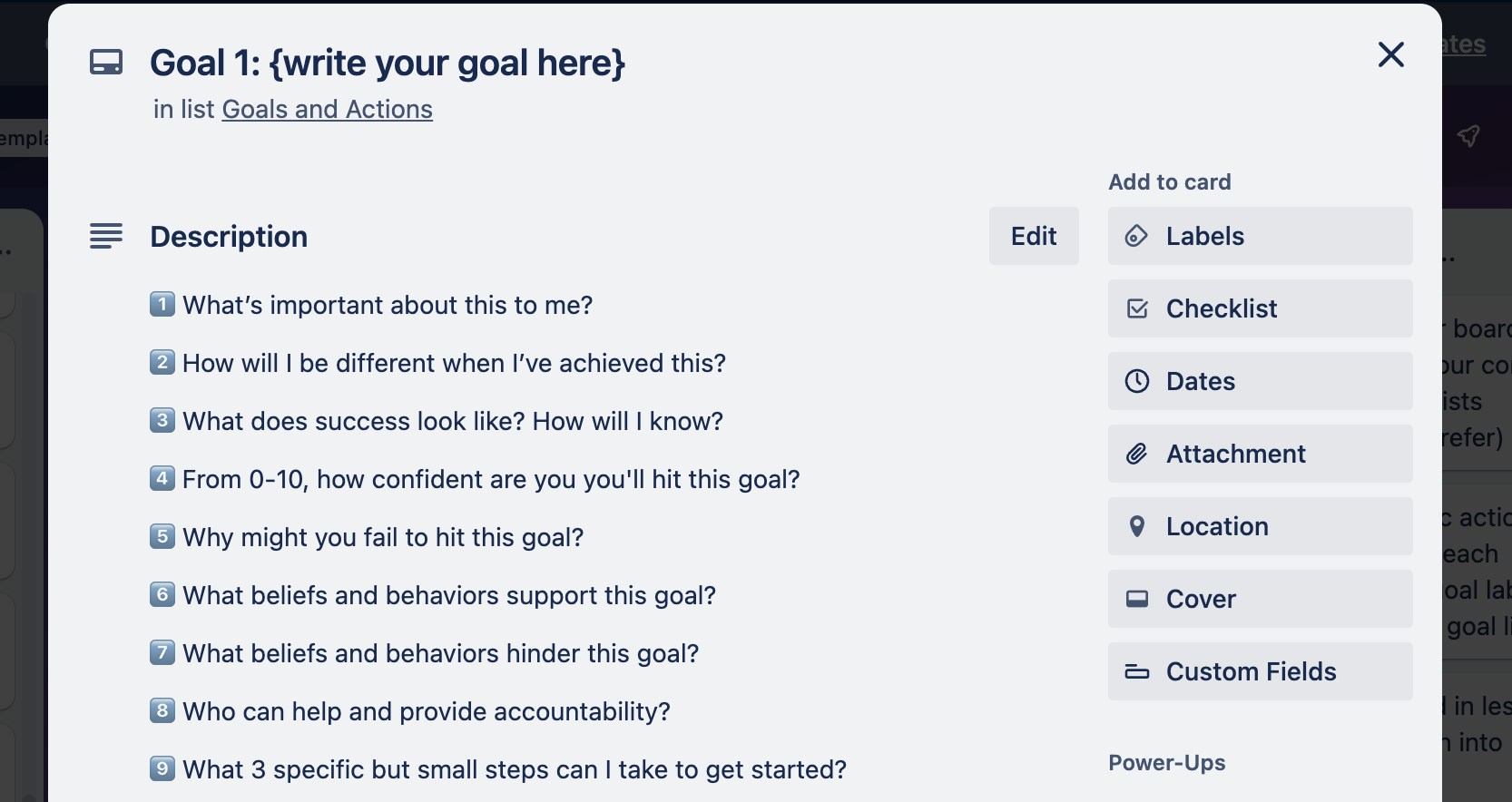Add Labels to the card

pyautogui.click(x=1260, y=236)
